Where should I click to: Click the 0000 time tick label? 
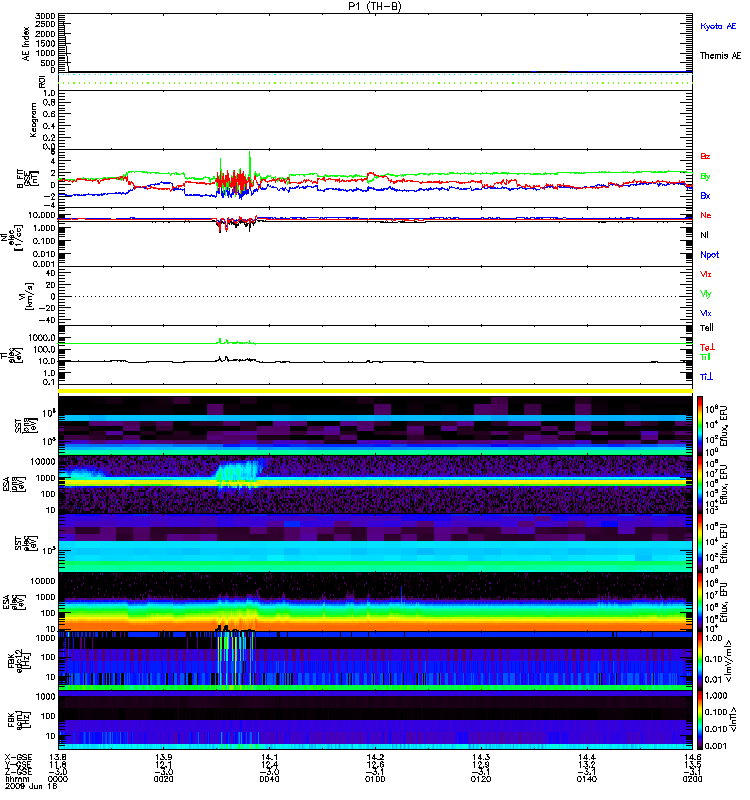click(58, 779)
